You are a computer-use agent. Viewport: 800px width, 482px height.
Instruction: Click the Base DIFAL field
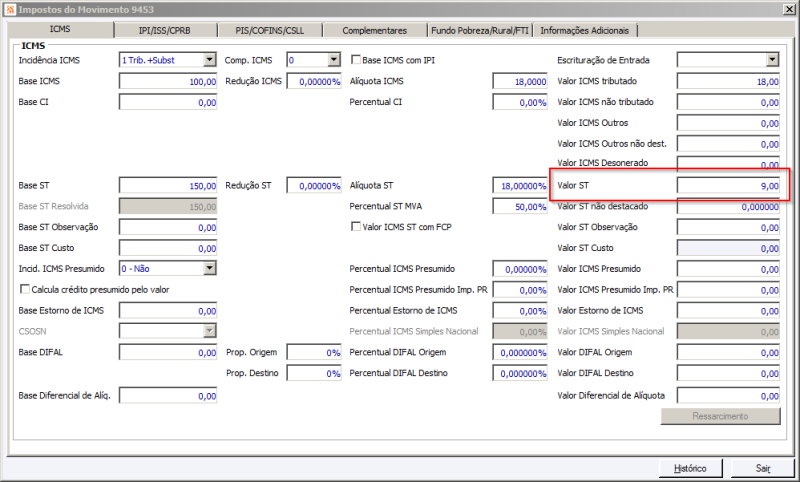click(168, 352)
